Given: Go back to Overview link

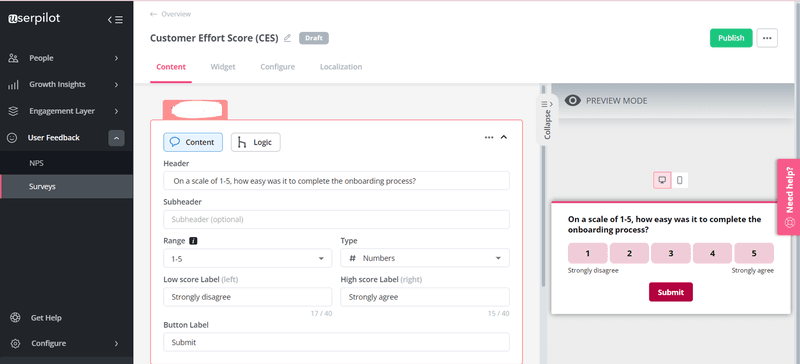Looking at the screenshot, I should point(176,14).
